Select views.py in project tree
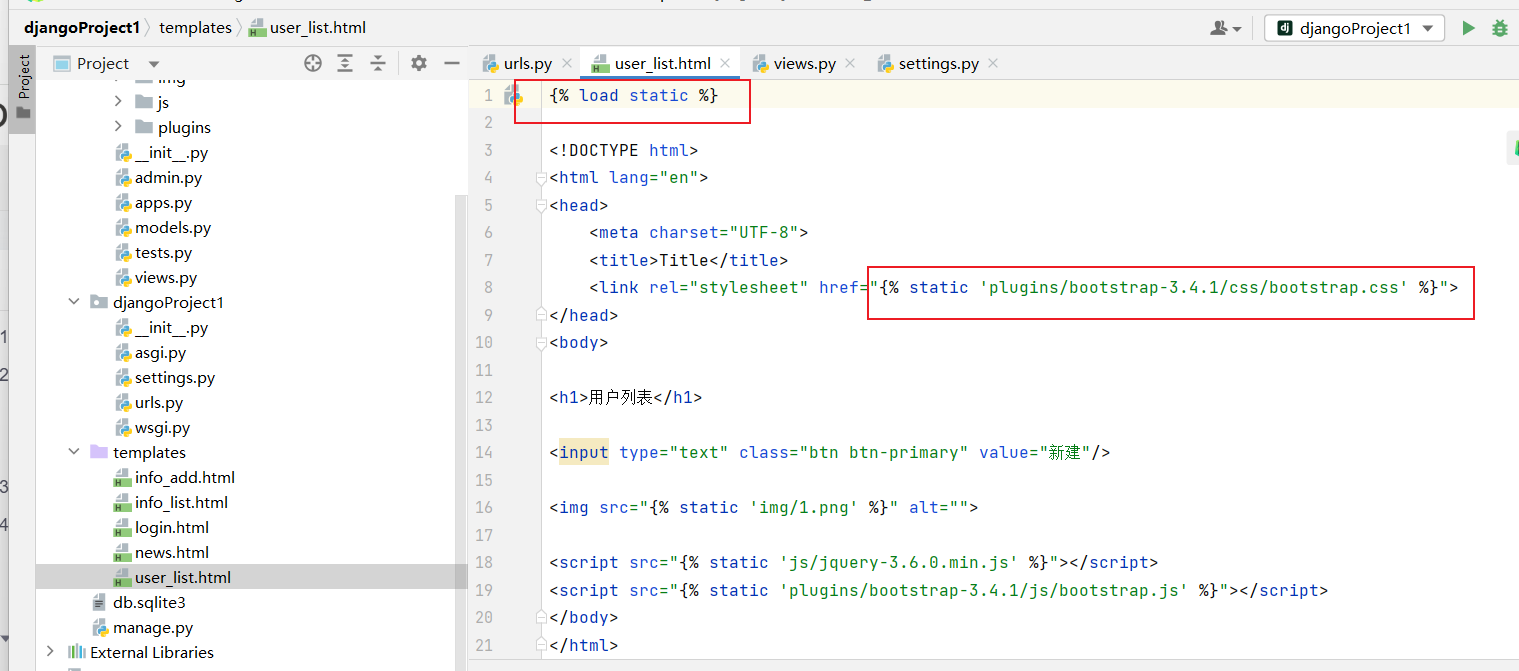1519x671 pixels. point(165,277)
